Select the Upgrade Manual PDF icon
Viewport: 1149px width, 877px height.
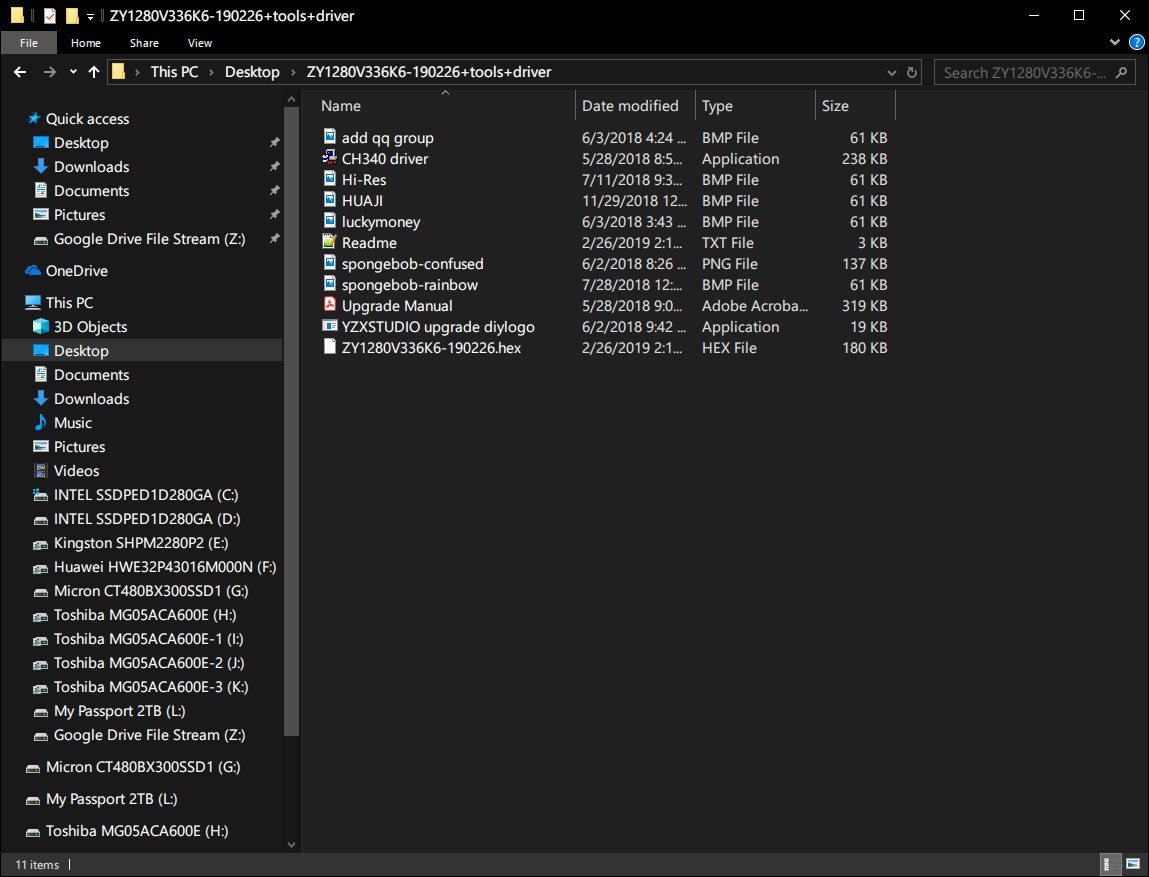331,306
